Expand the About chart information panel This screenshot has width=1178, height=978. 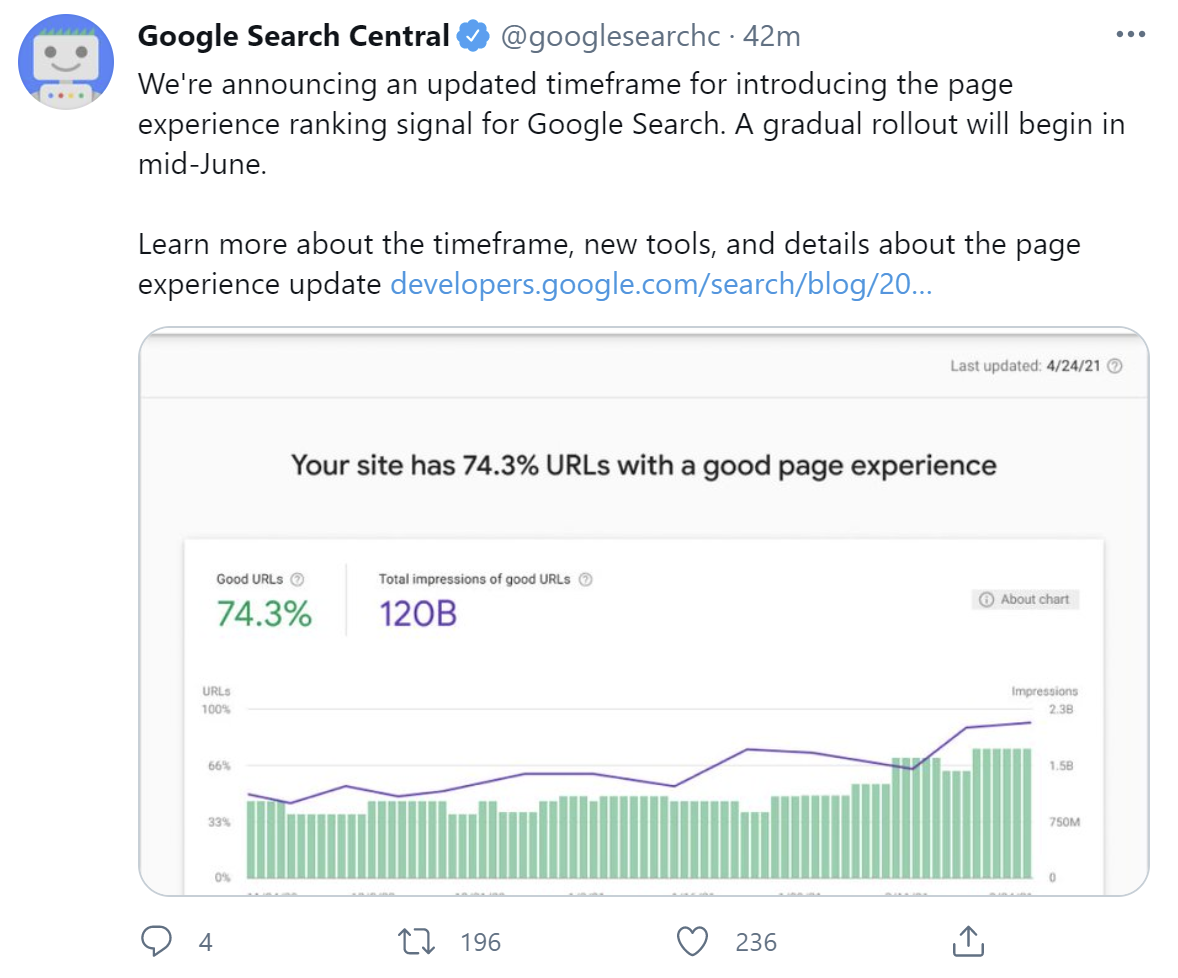click(1025, 599)
